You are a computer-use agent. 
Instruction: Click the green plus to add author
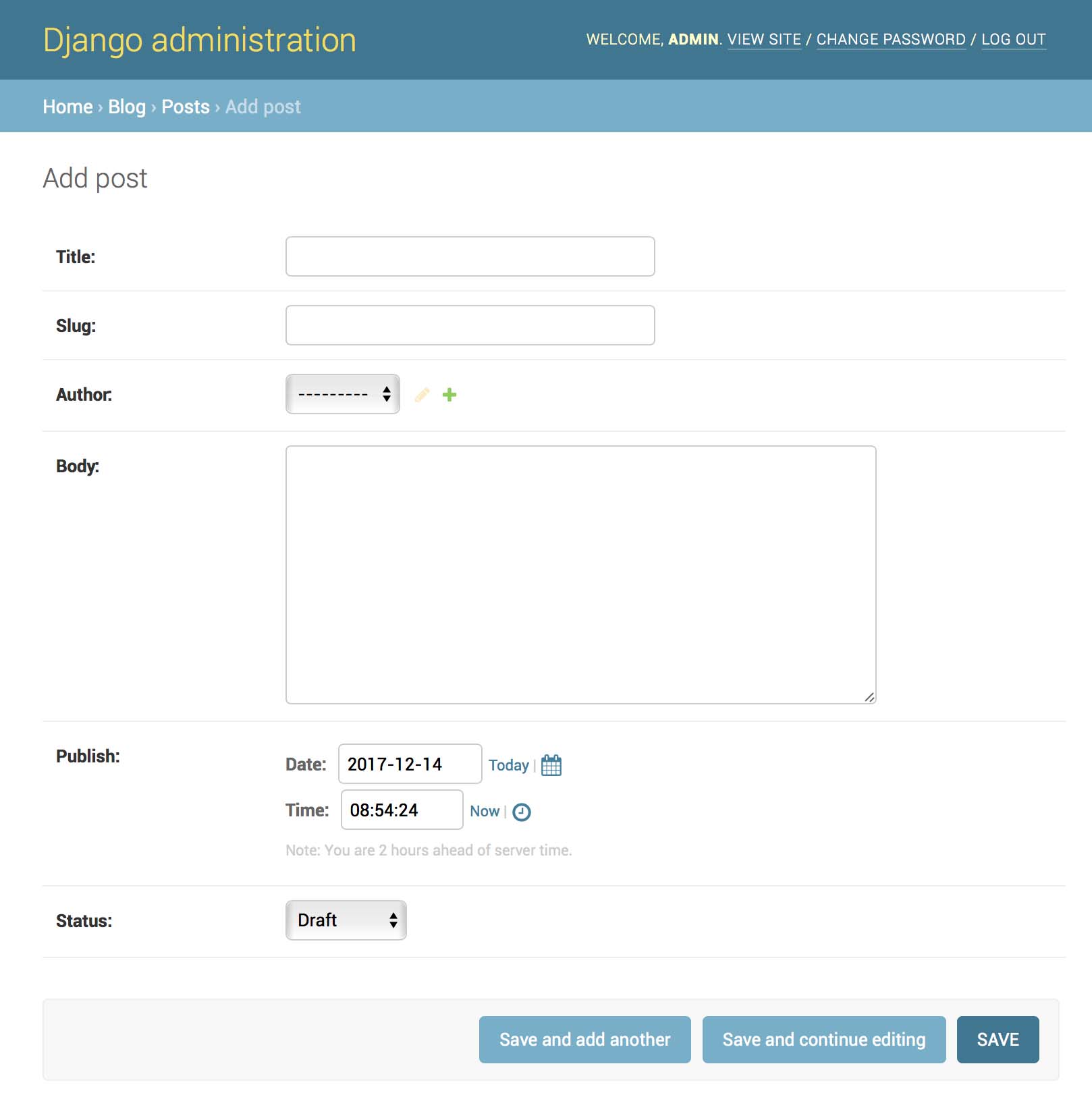(x=449, y=395)
